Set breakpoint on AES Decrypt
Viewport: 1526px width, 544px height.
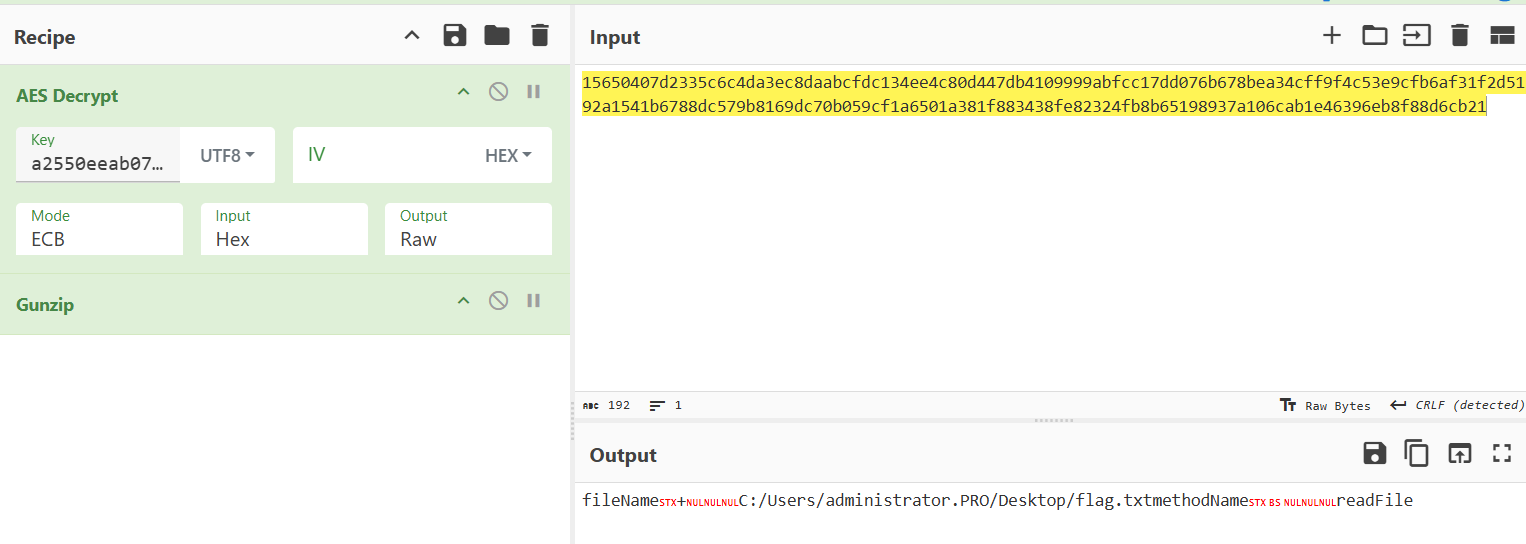[534, 92]
